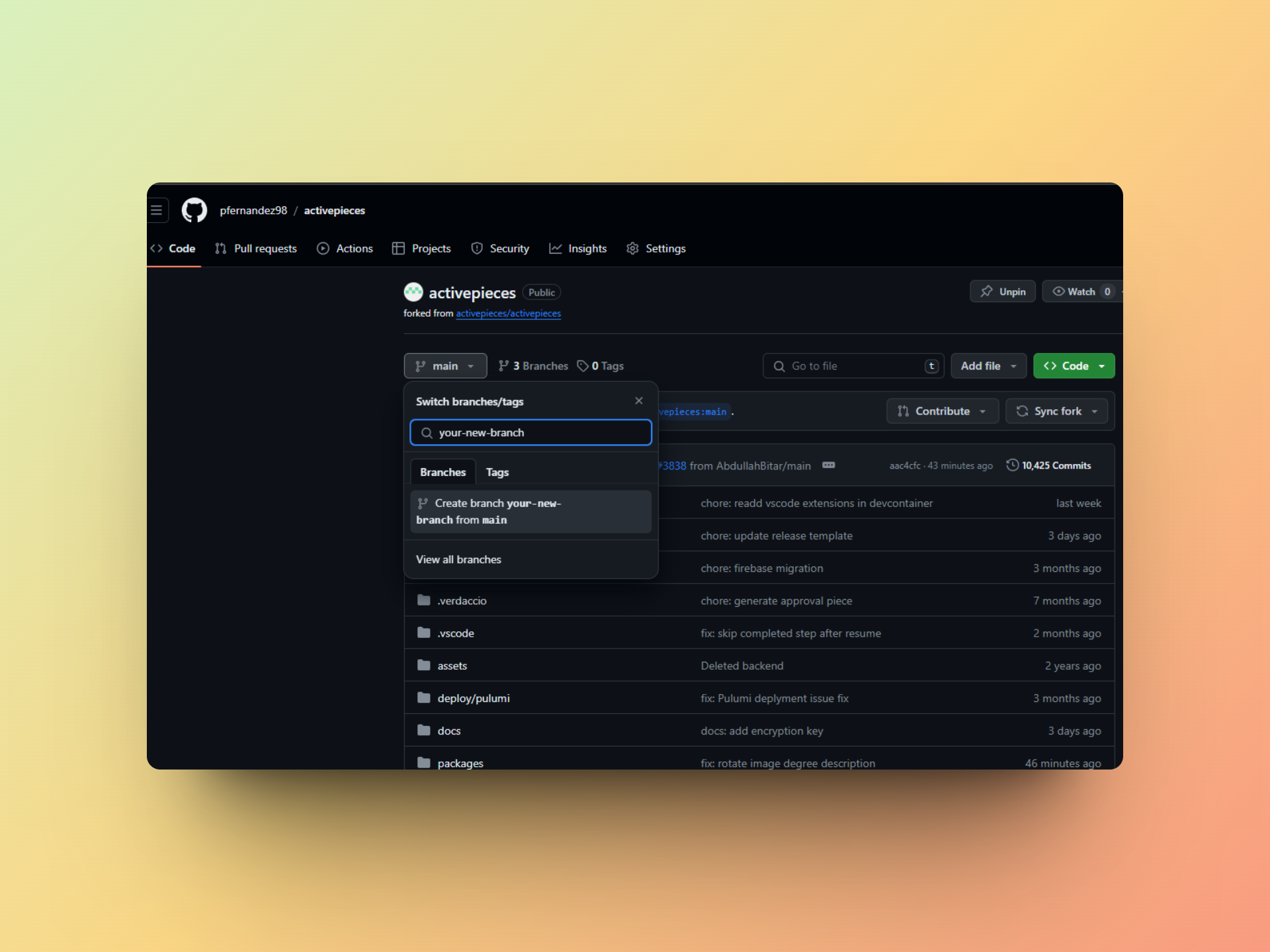
Task: Go to the Actions tab
Action: pos(345,249)
